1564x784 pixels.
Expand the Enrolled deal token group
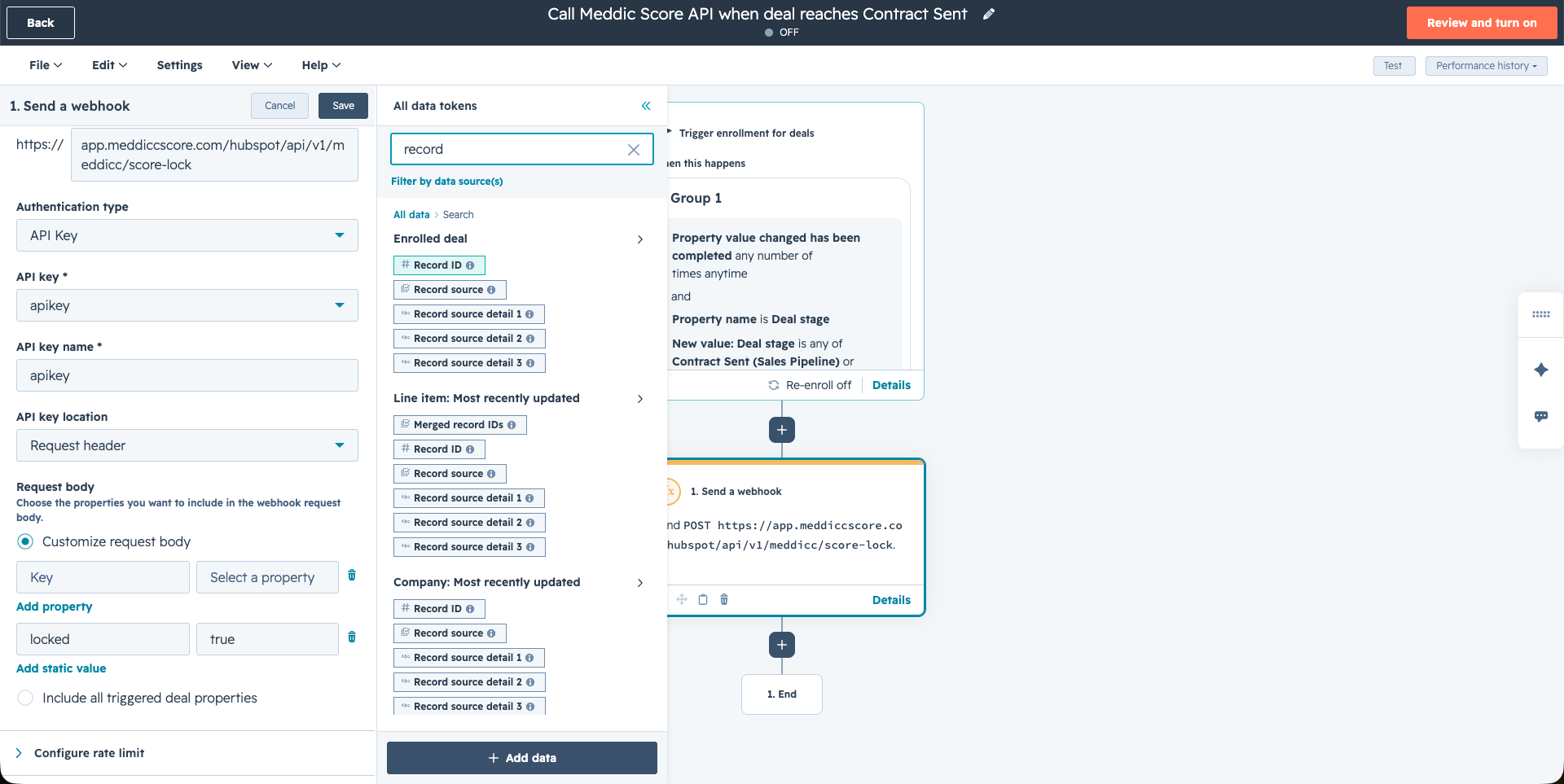[x=640, y=239]
